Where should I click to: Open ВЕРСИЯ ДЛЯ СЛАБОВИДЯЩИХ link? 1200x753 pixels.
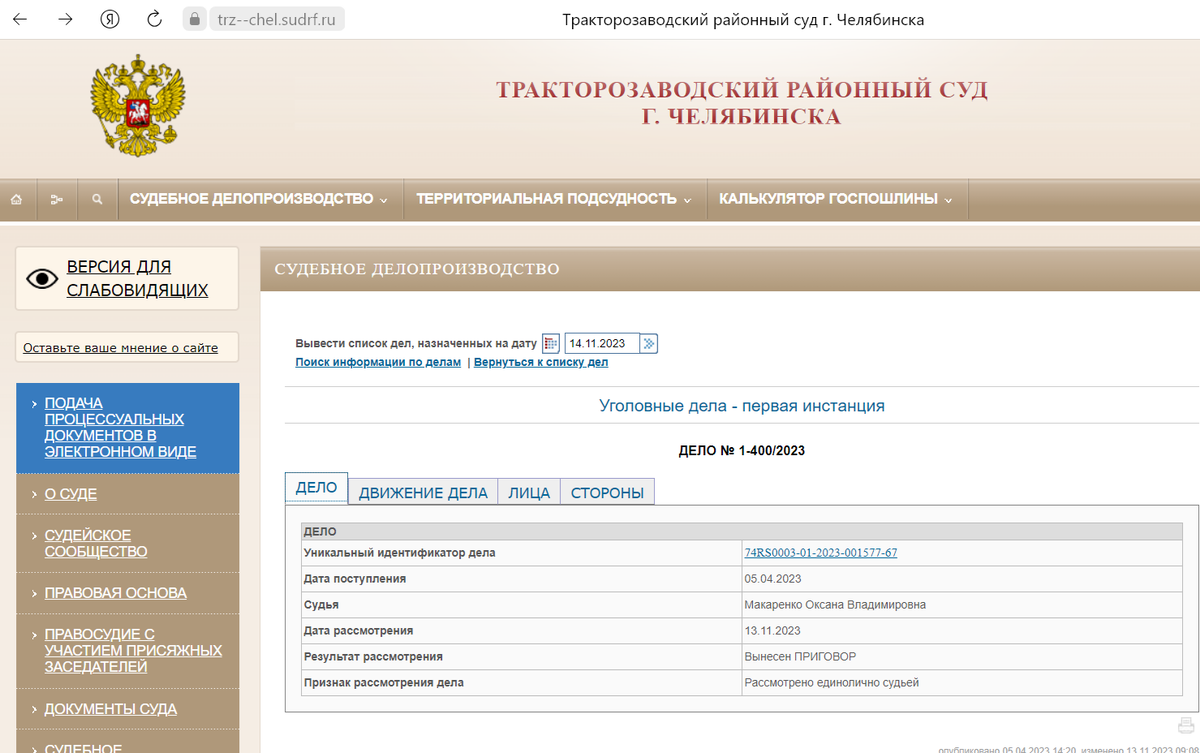click(x=137, y=279)
